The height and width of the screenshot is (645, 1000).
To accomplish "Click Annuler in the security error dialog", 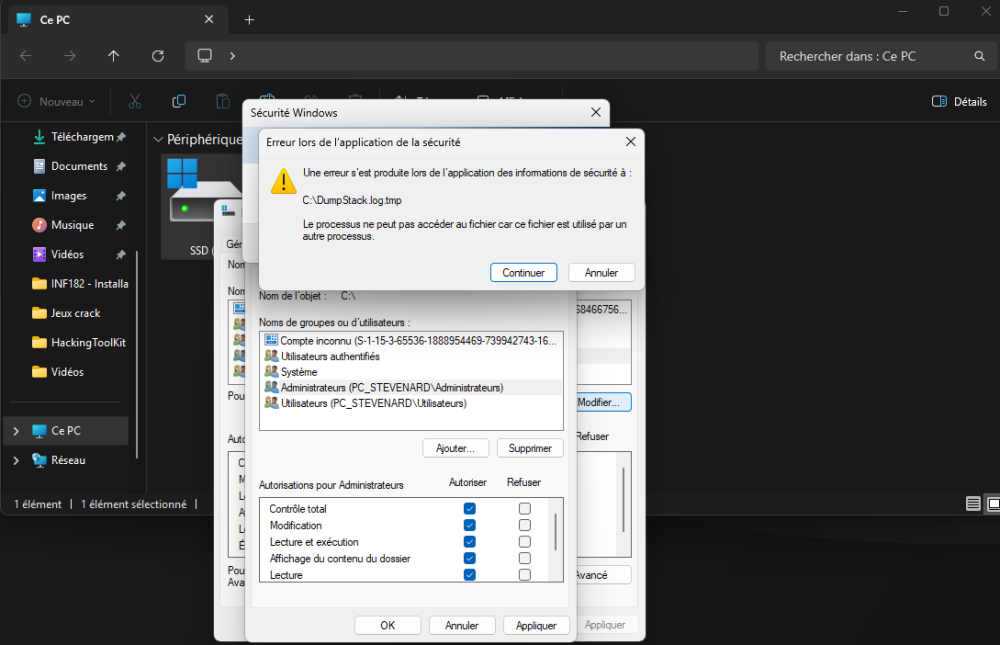I will (x=601, y=272).
